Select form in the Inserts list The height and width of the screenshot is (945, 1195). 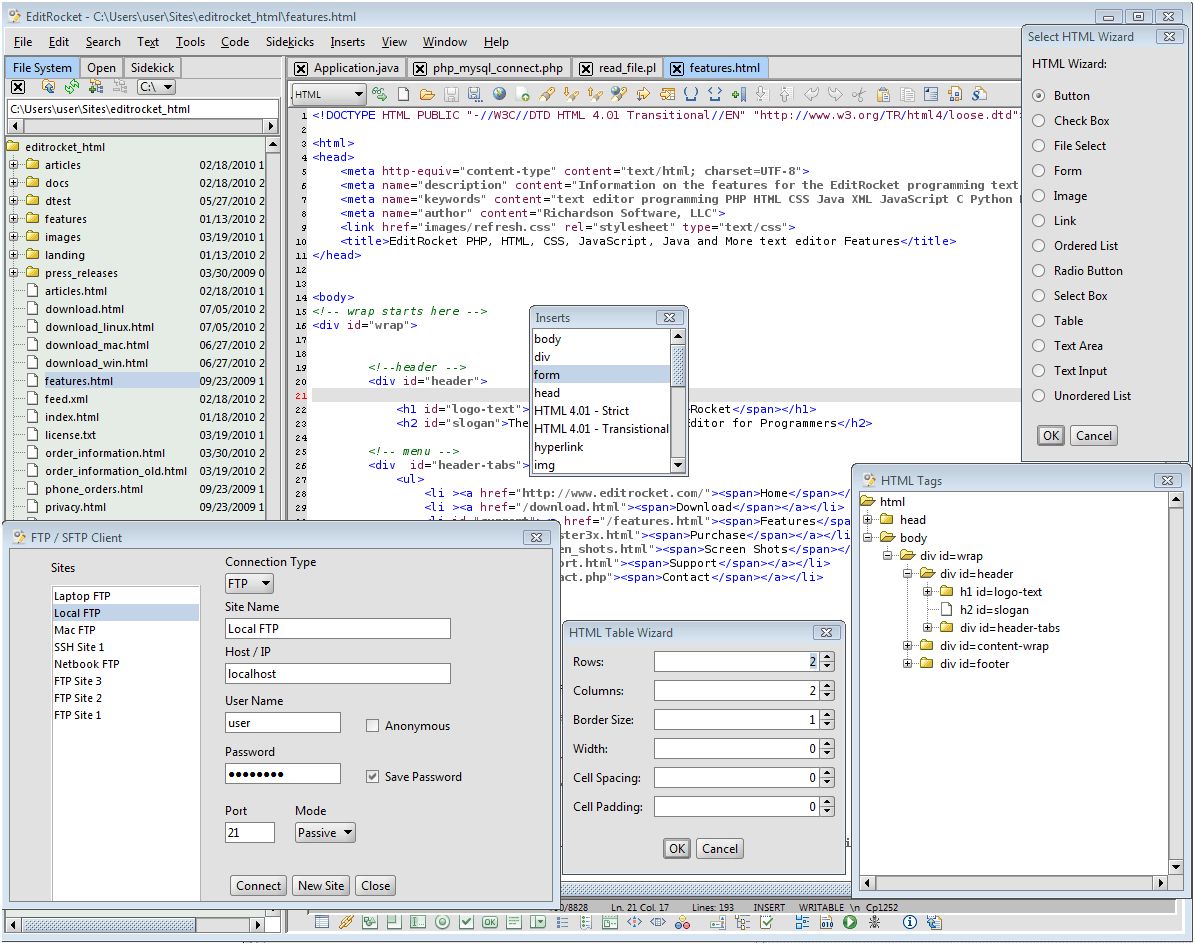547,374
